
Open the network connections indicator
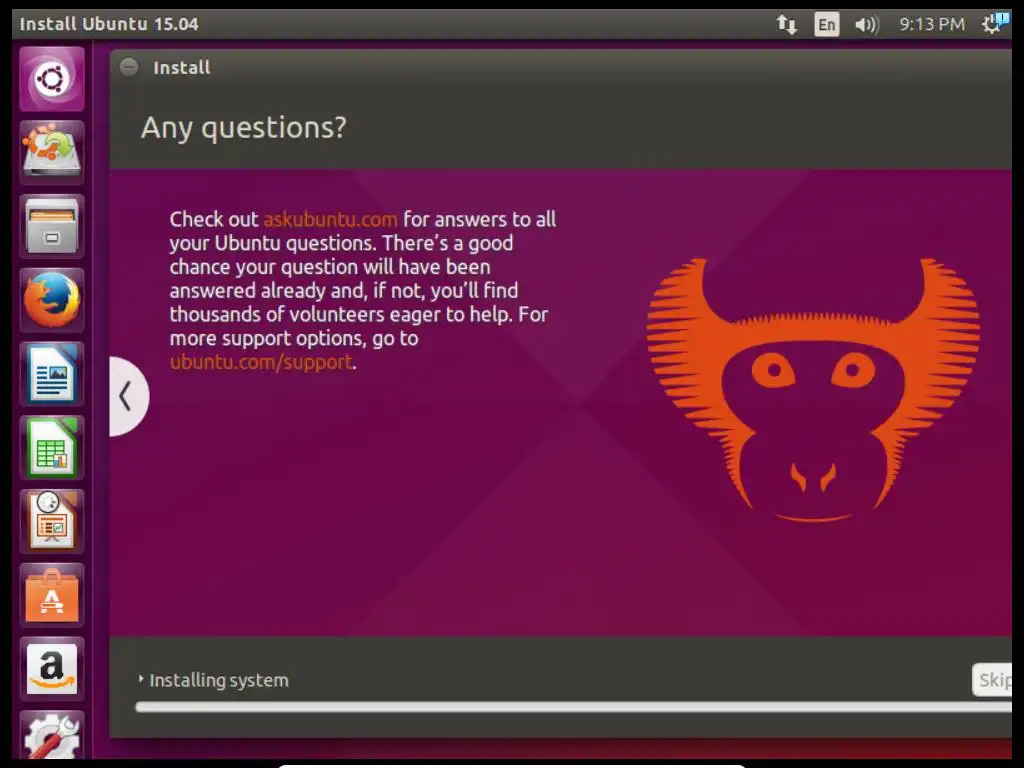786,25
